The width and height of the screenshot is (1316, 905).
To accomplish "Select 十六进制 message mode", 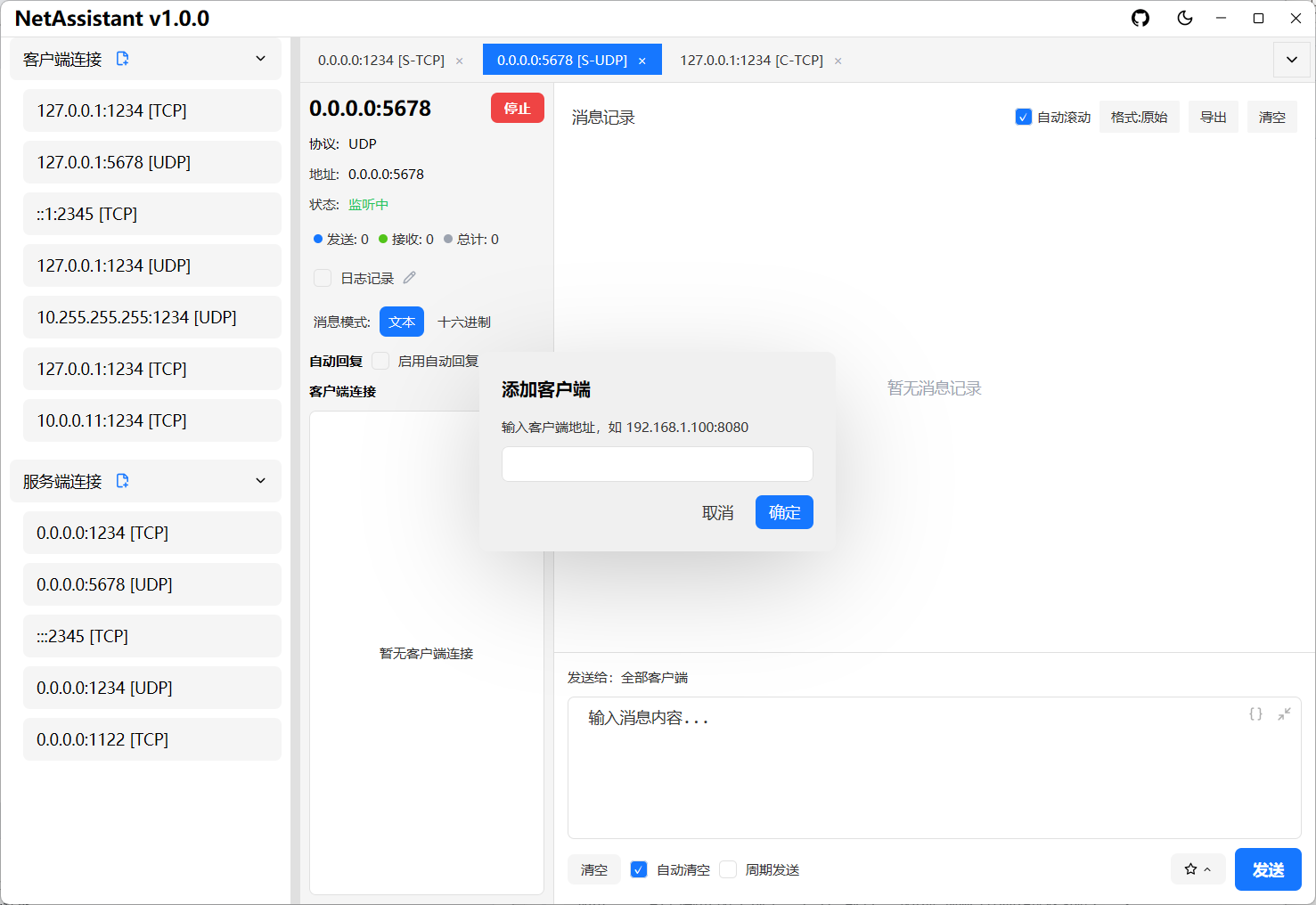I will pos(464,322).
